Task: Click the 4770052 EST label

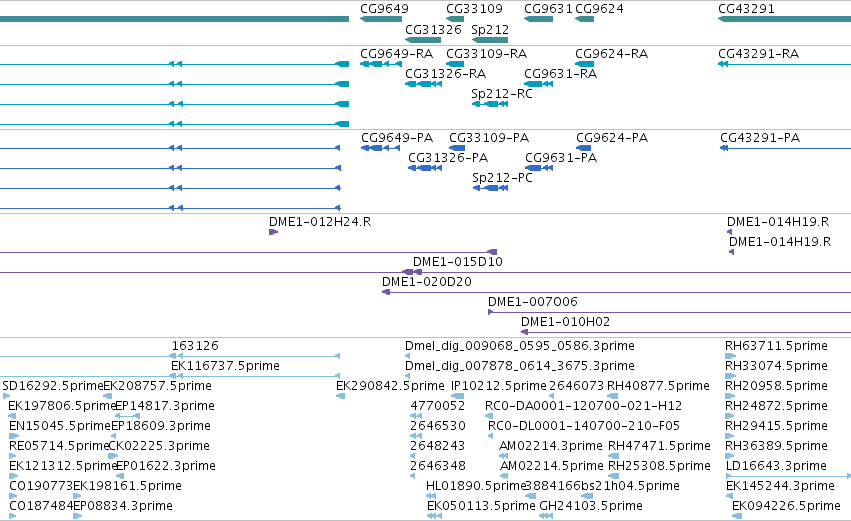Action: pyautogui.click(x=438, y=406)
